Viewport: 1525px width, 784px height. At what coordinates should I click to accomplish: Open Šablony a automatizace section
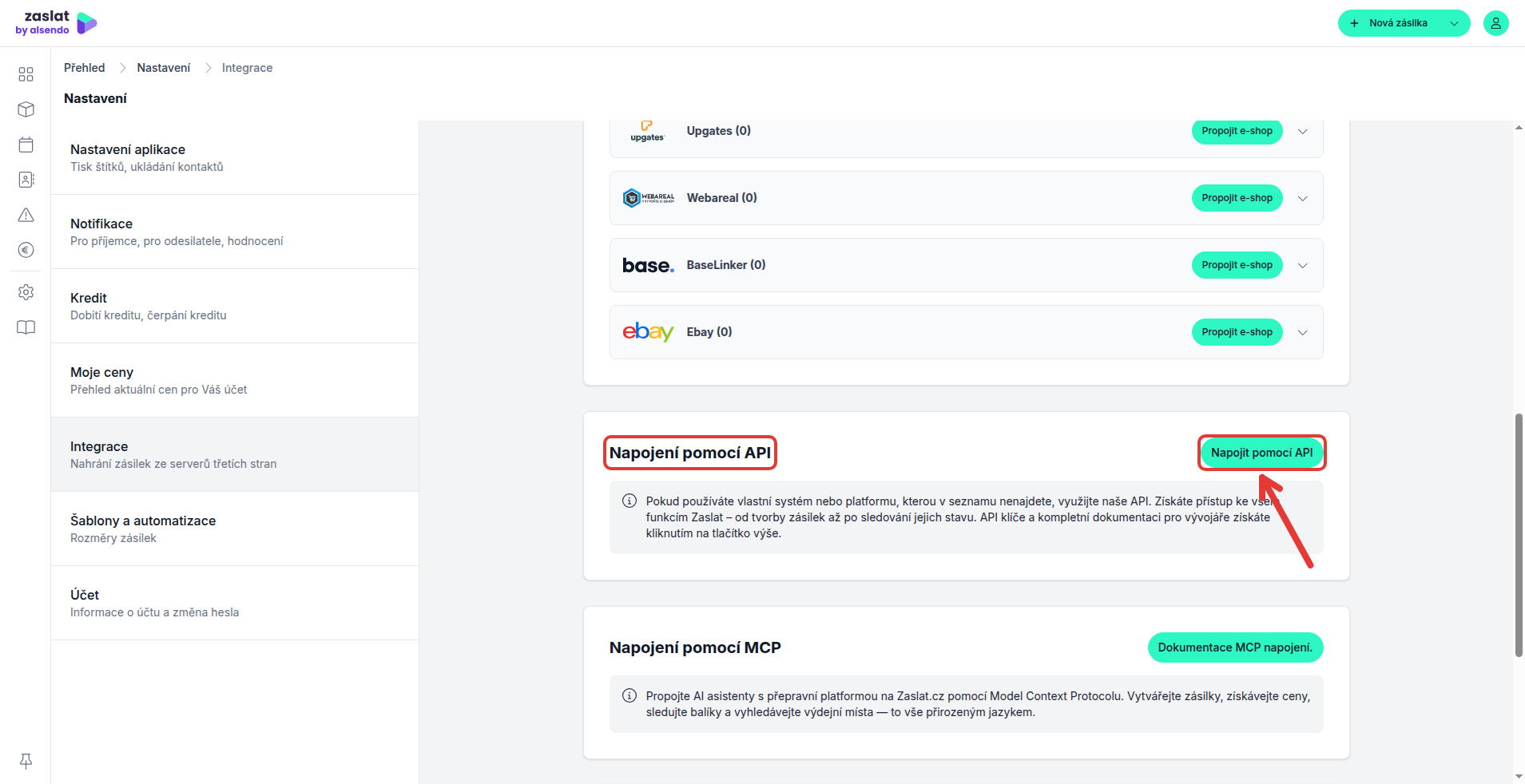pos(235,529)
